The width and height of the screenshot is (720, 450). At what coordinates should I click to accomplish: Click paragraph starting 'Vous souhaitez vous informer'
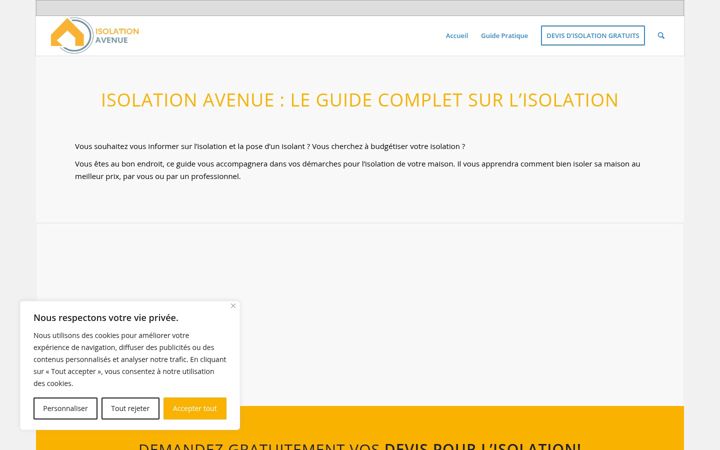pos(270,146)
